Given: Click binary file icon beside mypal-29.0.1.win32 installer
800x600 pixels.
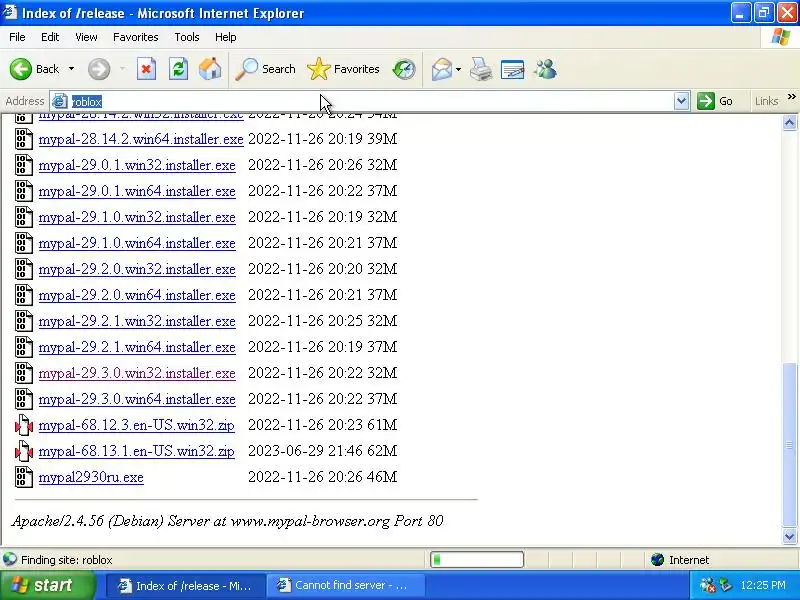Looking at the screenshot, I should (x=24, y=165).
